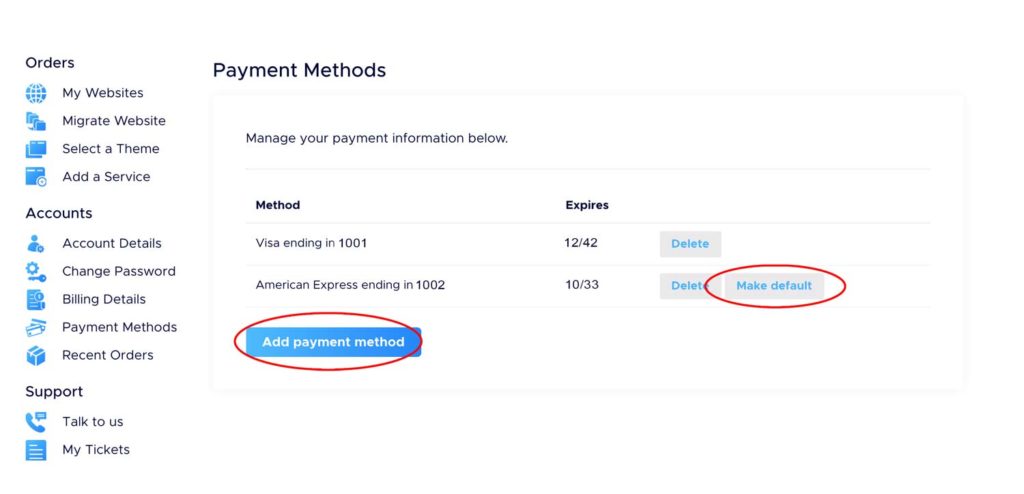Click the My Tickets list icon
This screenshot has width=1024, height=494.
coord(36,450)
